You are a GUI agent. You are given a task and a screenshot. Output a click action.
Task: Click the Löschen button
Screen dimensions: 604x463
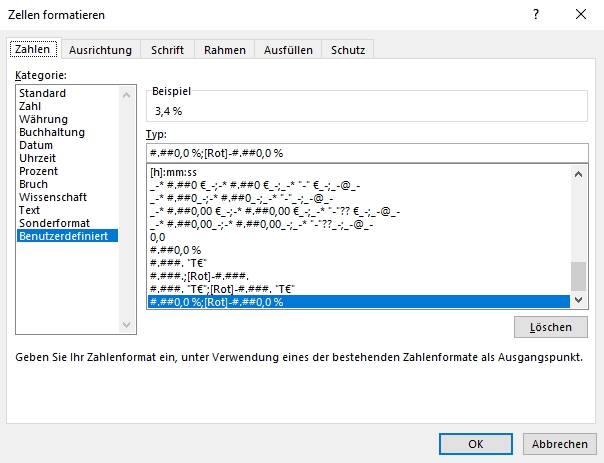click(551, 327)
